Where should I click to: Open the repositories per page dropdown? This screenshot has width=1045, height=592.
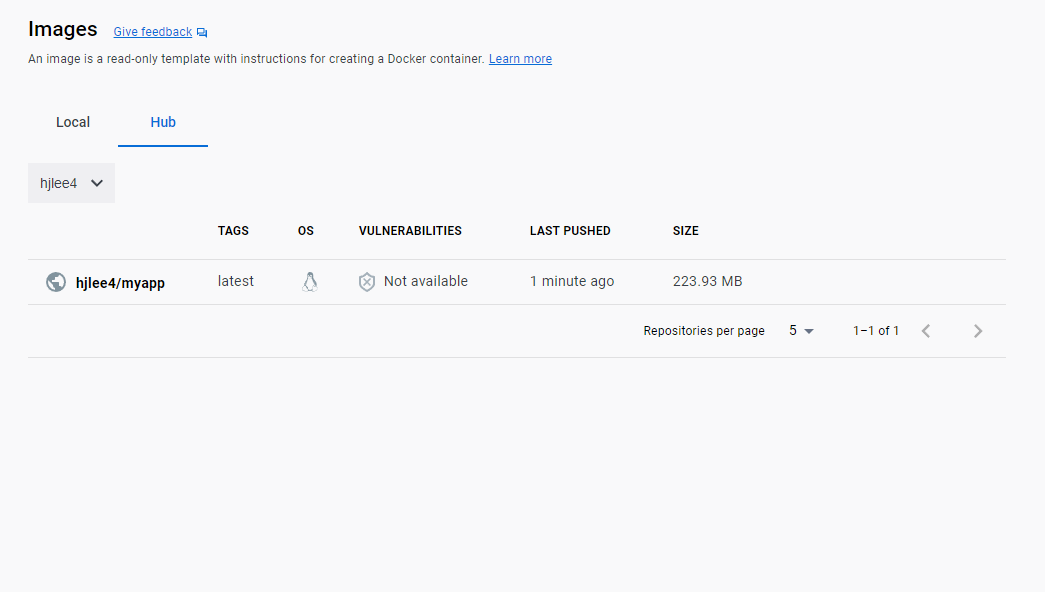point(801,331)
